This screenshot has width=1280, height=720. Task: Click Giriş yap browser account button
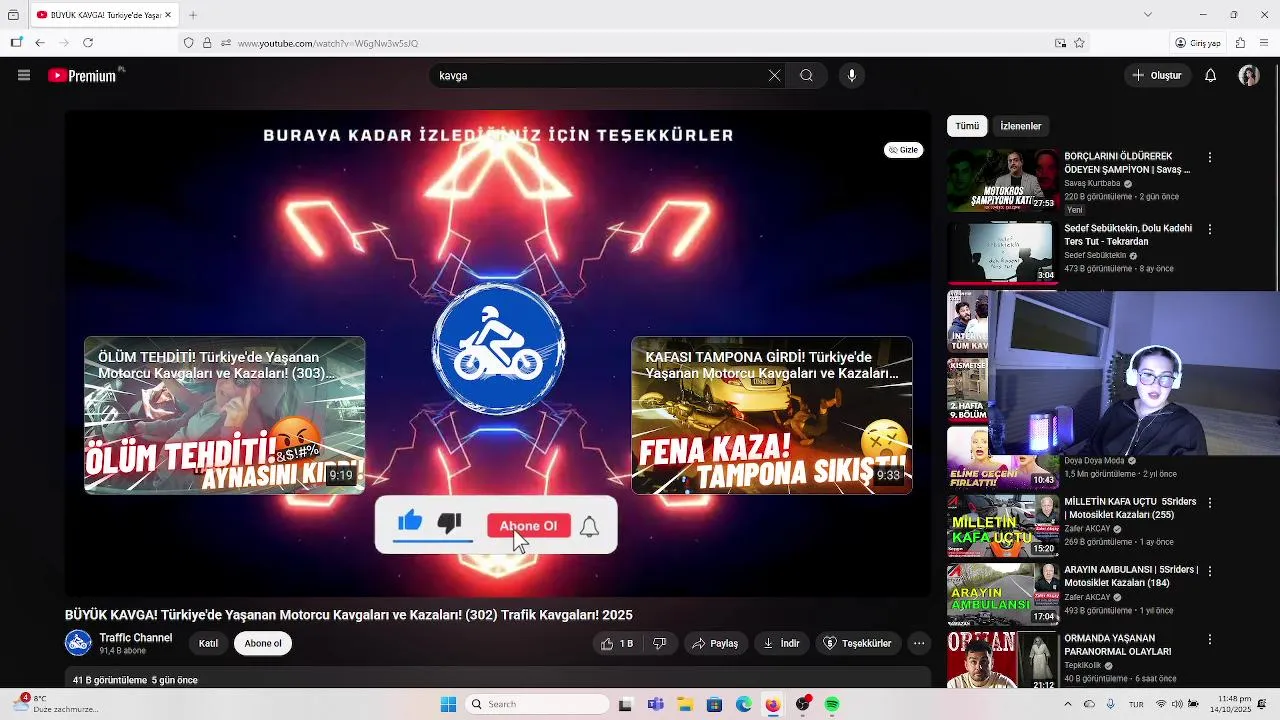(1198, 43)
